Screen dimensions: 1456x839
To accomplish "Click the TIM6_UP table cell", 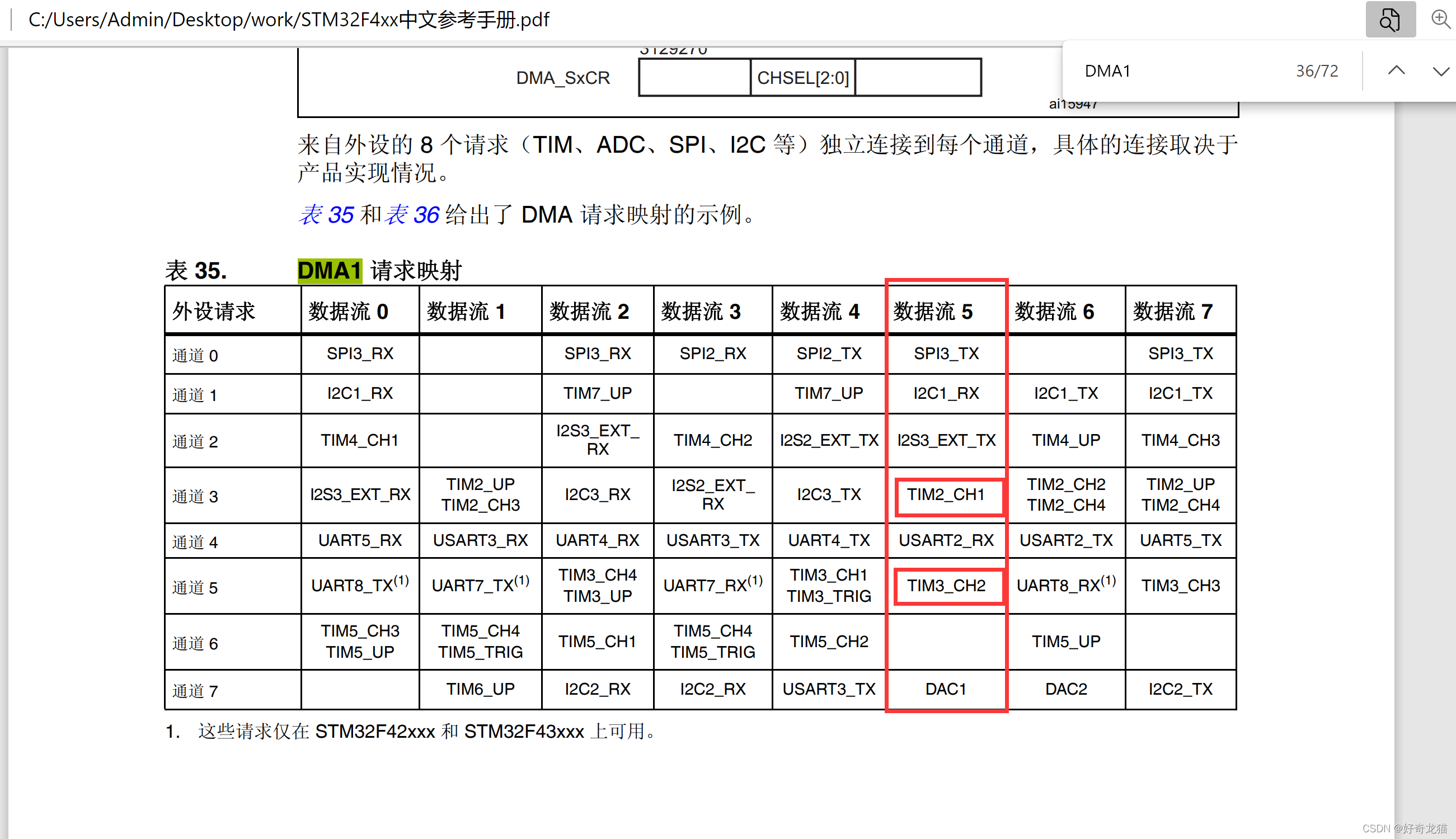I will coord(480,689).
